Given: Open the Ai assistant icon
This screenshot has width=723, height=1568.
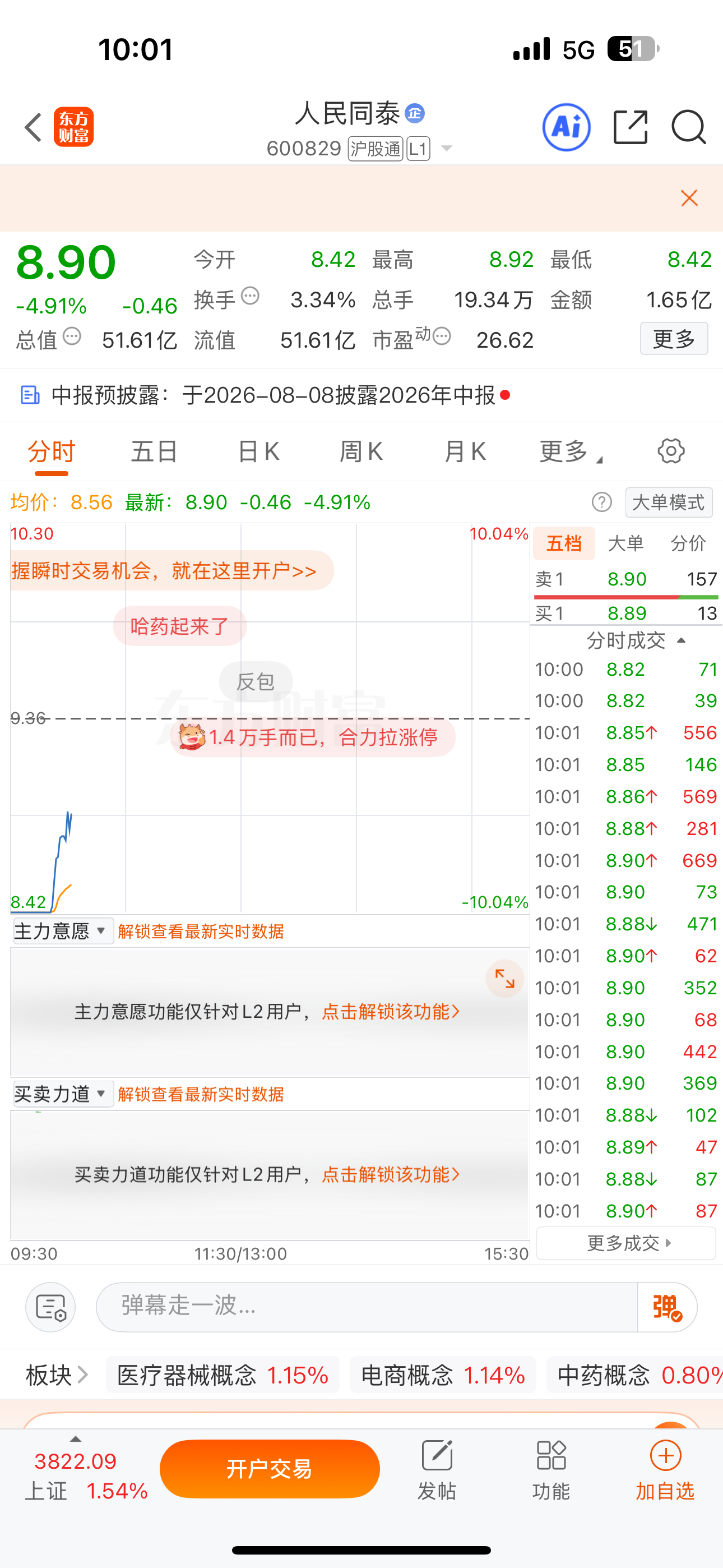Looking at the screenshot, I should click(x=566, y=127).
